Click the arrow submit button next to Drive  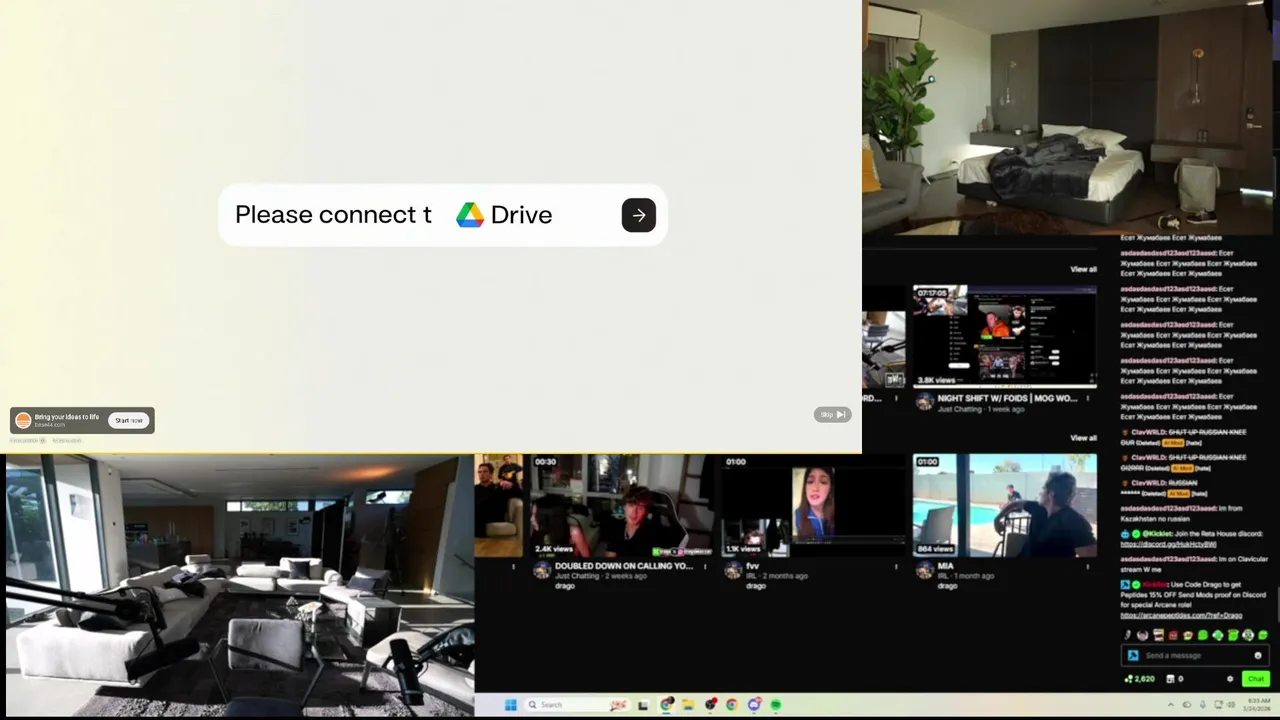(x=638, y=215)
